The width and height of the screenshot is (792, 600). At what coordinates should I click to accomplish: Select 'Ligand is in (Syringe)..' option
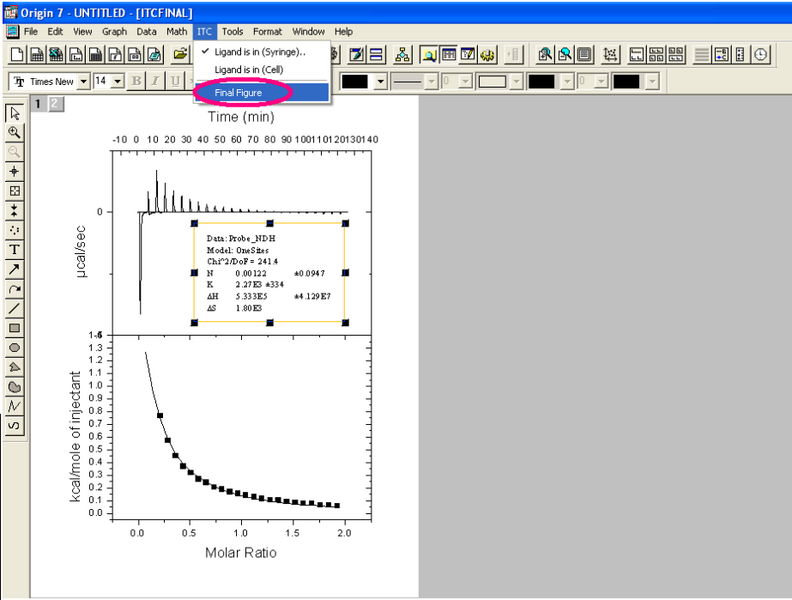[261, 52]
